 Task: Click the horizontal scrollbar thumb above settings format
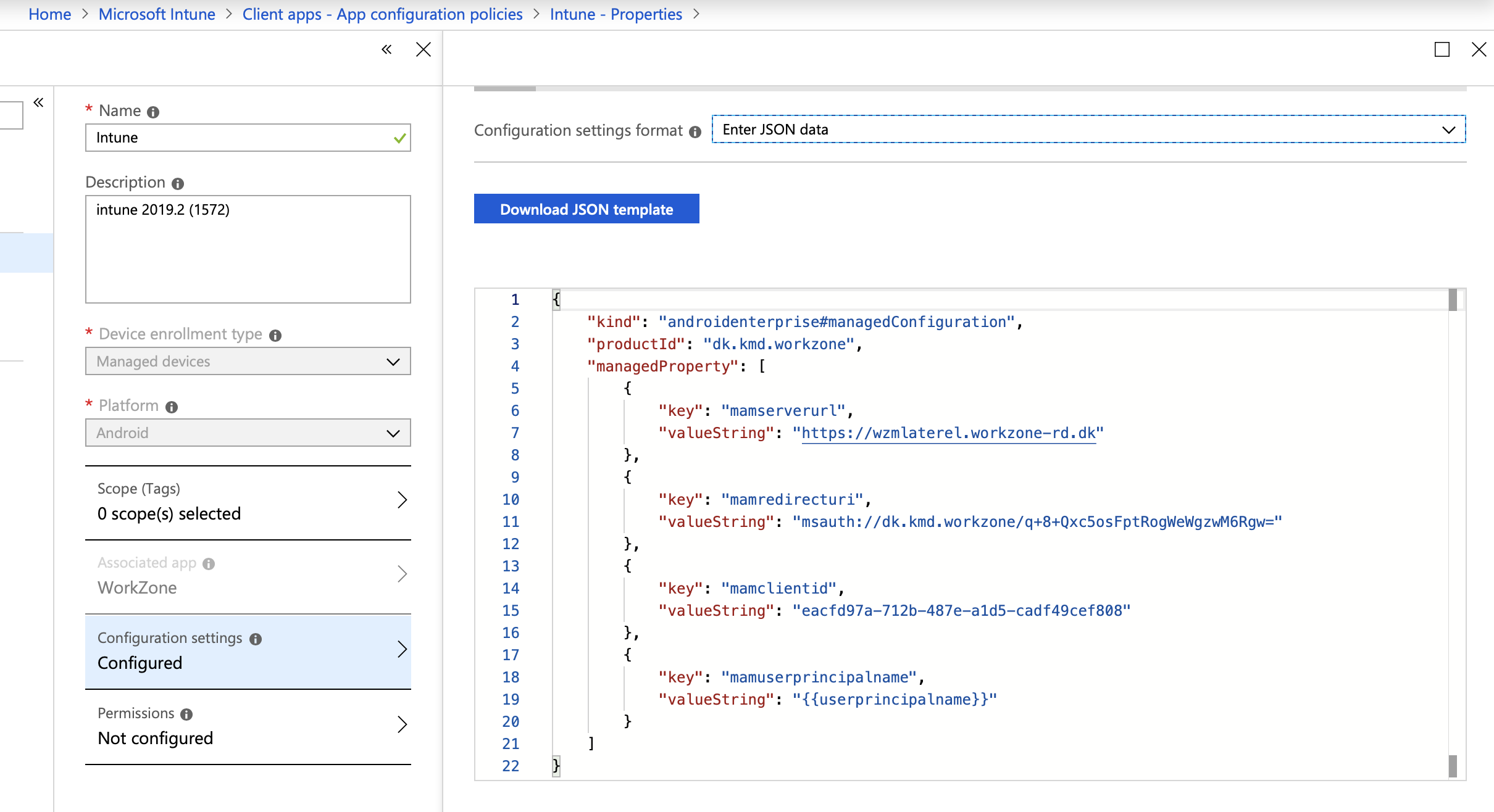[505, 89]
